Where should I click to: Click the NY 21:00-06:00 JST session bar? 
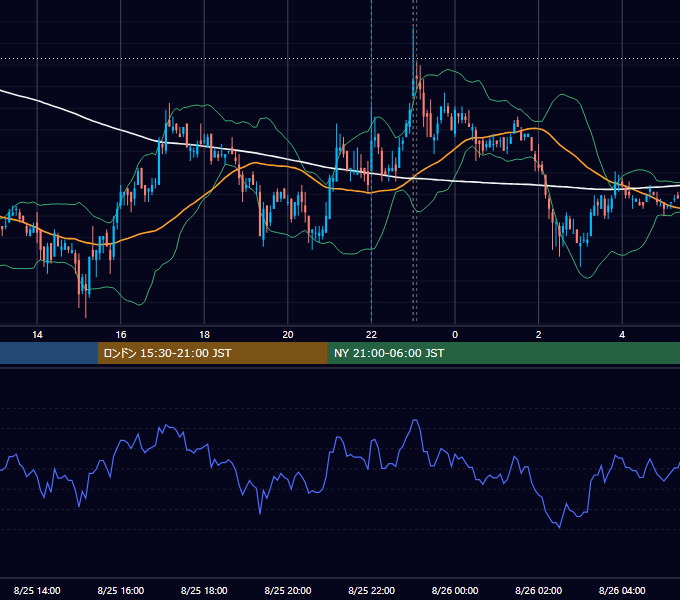[503, 353]
